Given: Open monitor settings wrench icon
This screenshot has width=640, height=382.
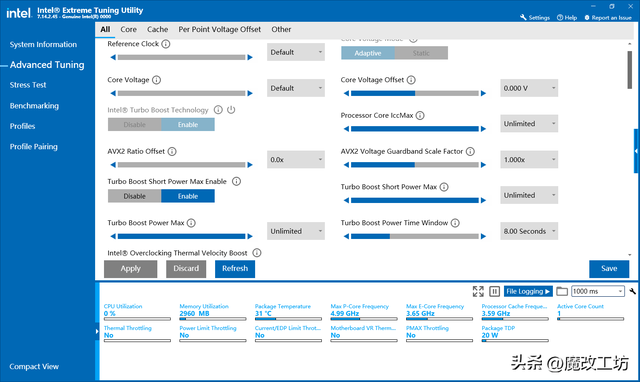Looking at the screenshot, I should (x=633, y=291).
